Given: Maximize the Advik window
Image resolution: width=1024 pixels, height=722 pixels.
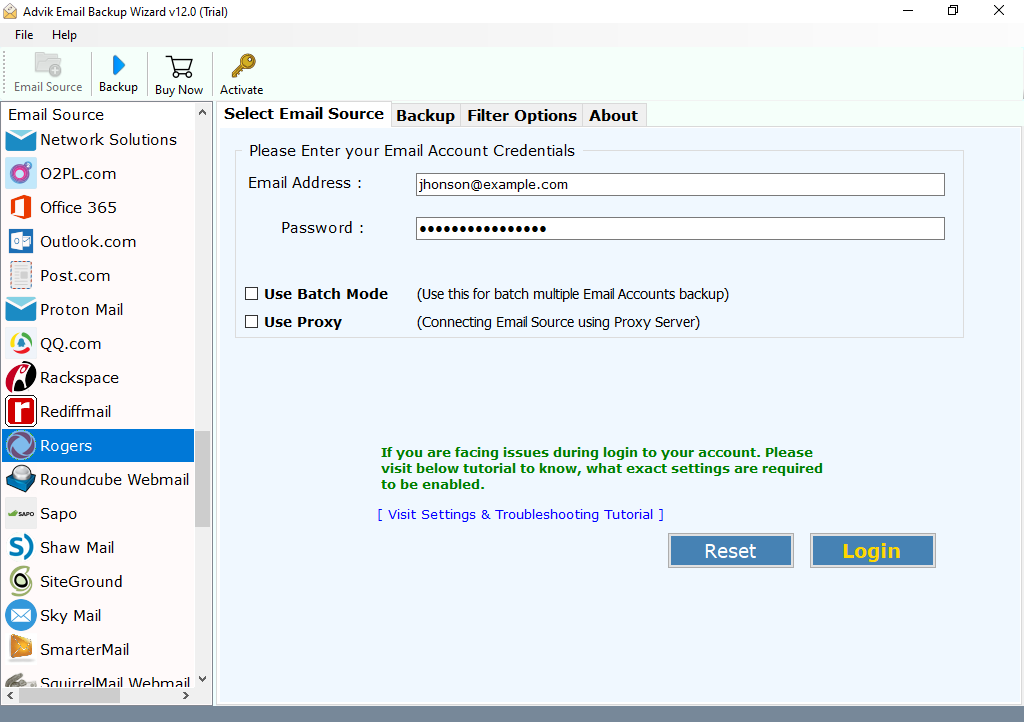Looking at the screenshot, I should [953, 10].
